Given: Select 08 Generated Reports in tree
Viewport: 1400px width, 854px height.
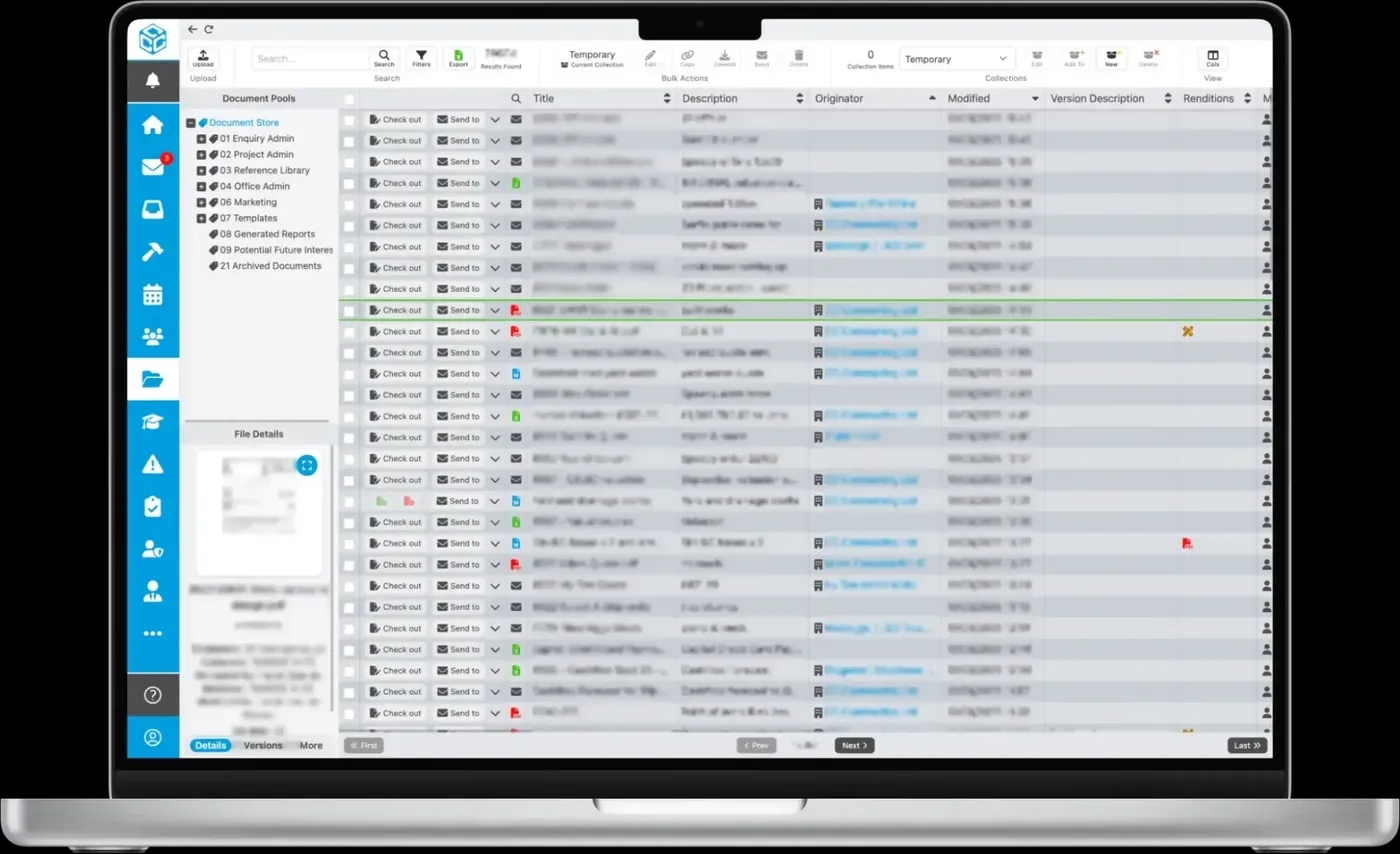Looking at the screenshot, I should point(267,234).
